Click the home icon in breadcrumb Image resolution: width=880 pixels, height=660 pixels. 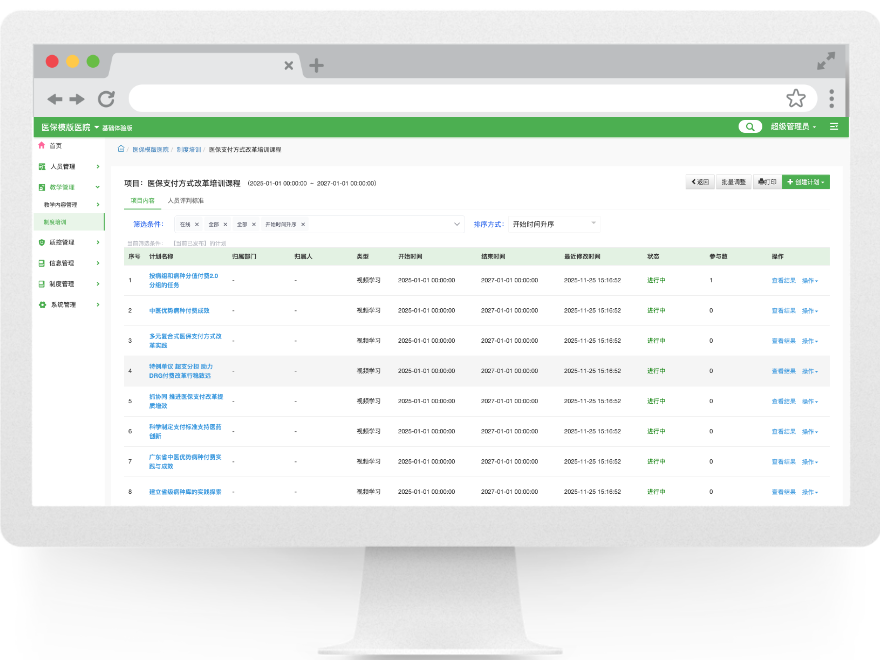coord(121,149)
